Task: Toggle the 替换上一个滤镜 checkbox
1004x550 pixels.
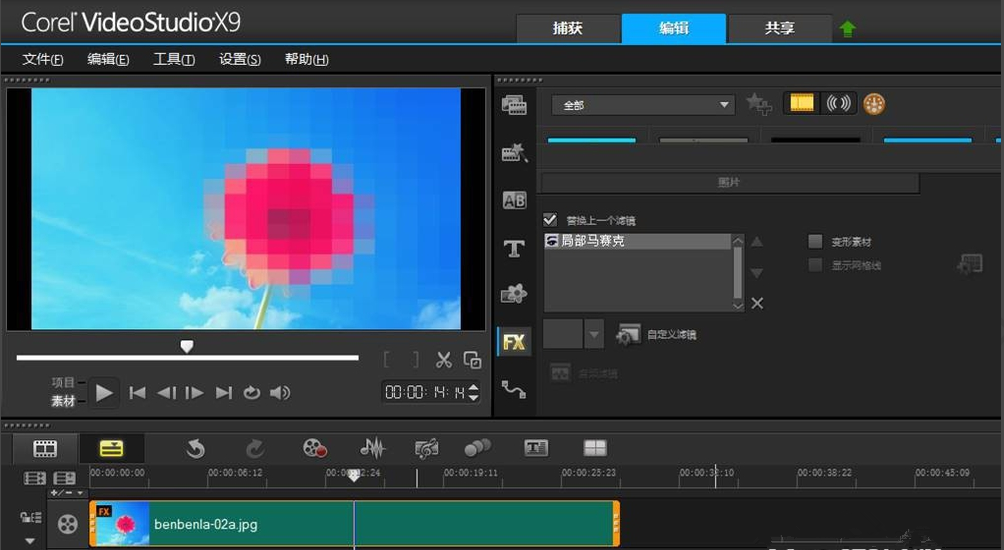Action: [x=550, y=220]
